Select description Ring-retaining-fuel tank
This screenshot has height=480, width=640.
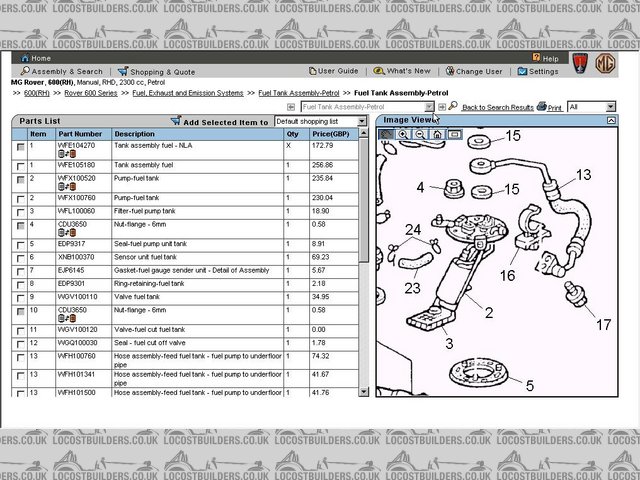[x=149, y=283]
